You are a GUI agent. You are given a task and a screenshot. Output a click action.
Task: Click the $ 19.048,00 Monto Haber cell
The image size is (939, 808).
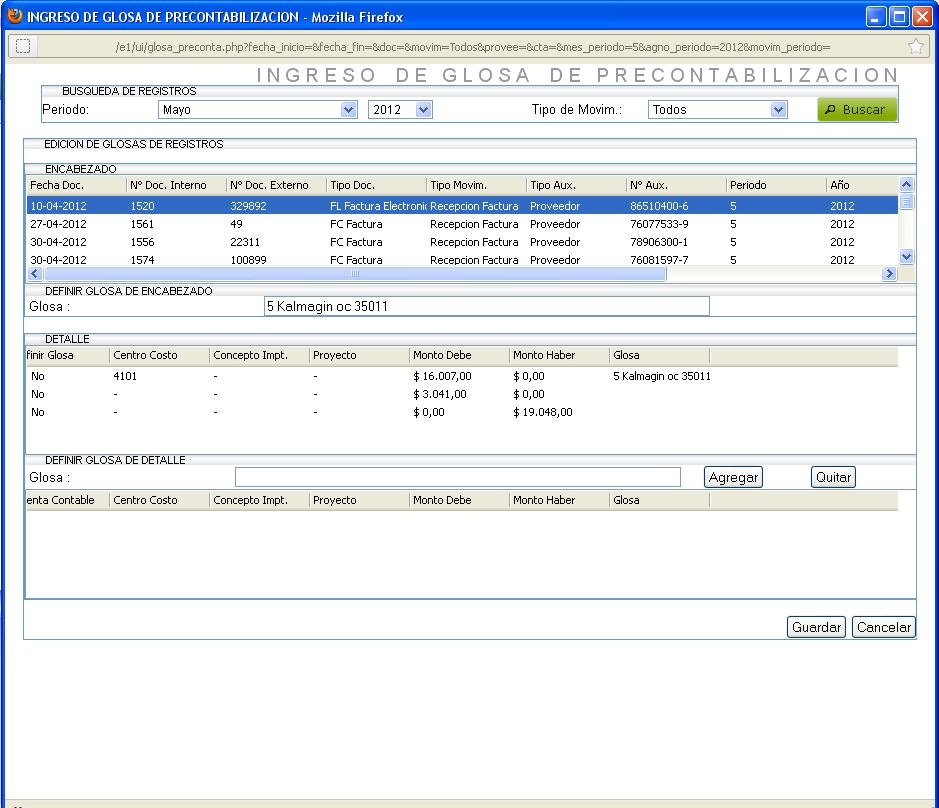pos(543,412)
